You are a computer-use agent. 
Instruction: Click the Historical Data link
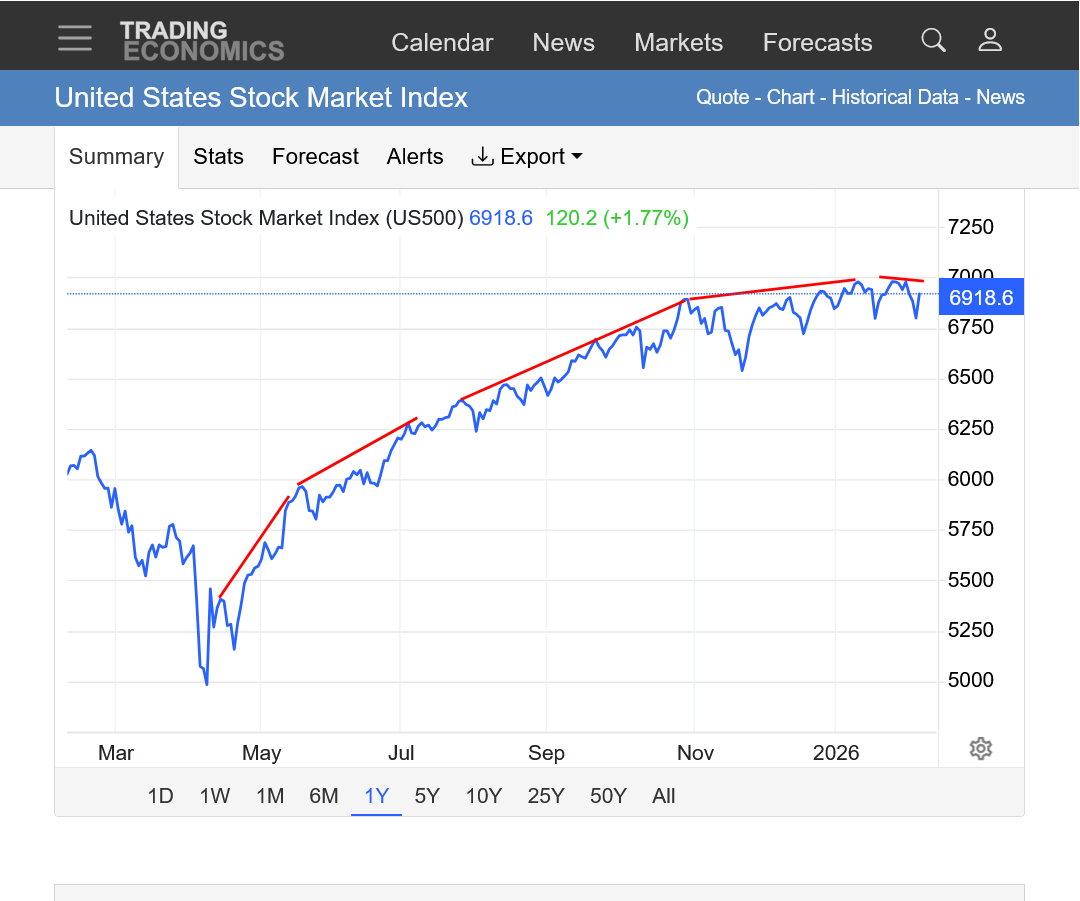coord(897,97)
